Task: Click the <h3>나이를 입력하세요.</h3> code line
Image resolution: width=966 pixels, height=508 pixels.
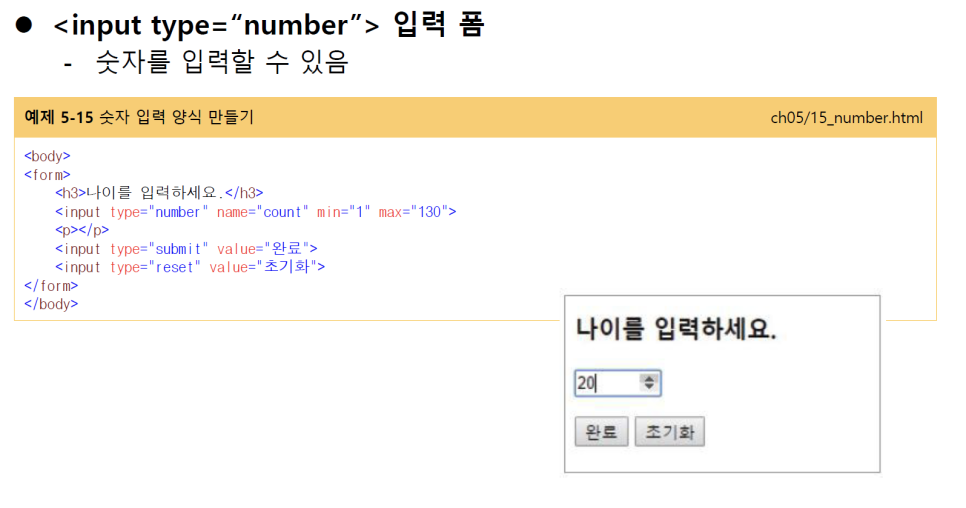Action: tap(159, 193)
